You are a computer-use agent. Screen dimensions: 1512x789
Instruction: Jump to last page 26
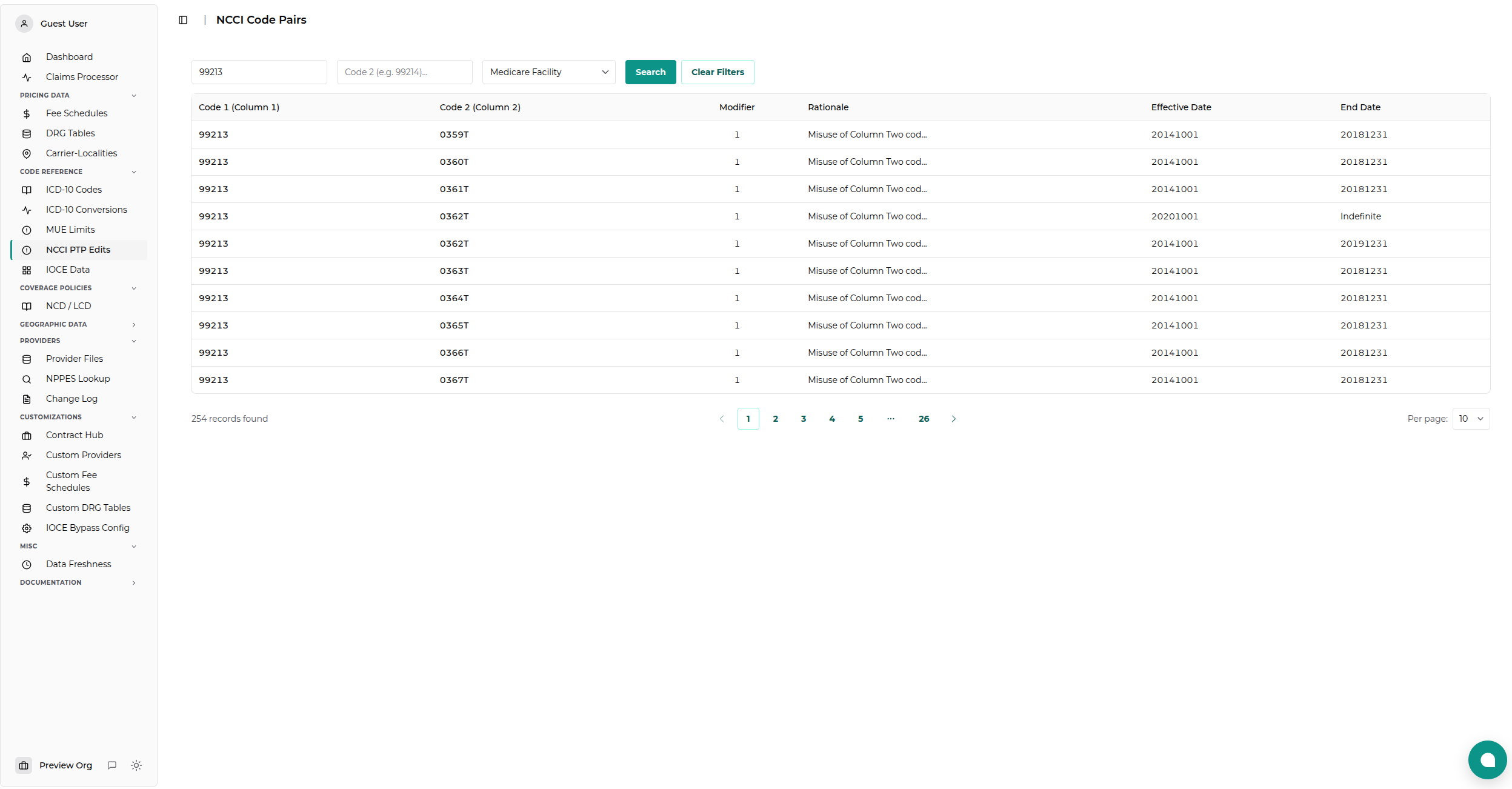pyautogui.click(x=924, y=419)
